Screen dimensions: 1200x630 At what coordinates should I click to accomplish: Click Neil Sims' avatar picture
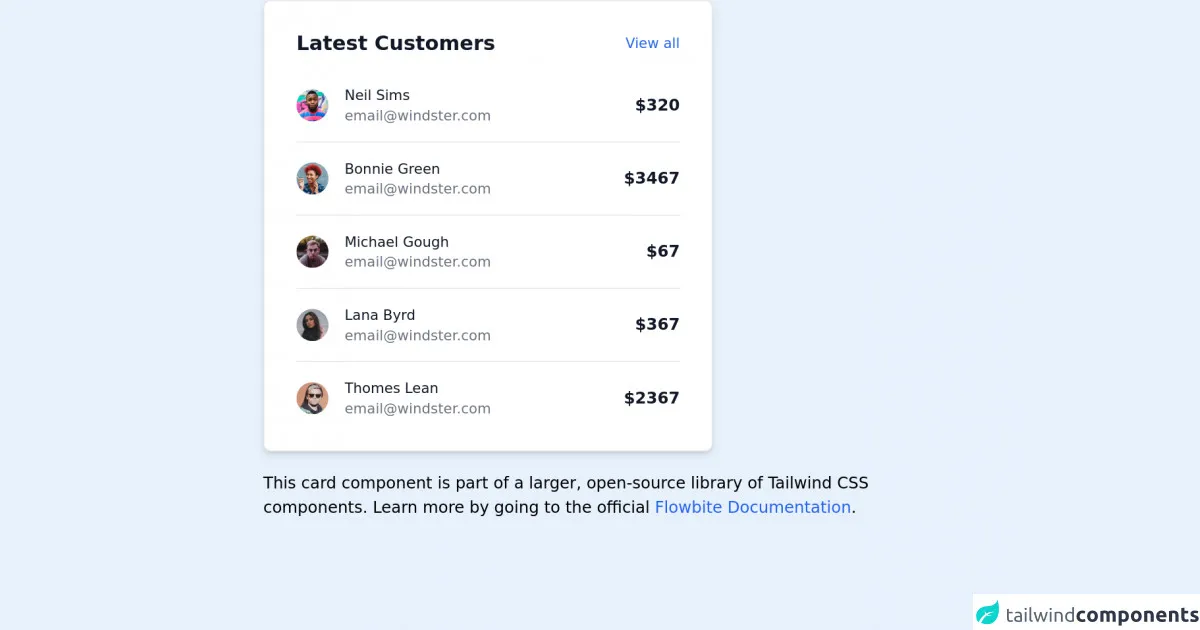tap(312, 105)
